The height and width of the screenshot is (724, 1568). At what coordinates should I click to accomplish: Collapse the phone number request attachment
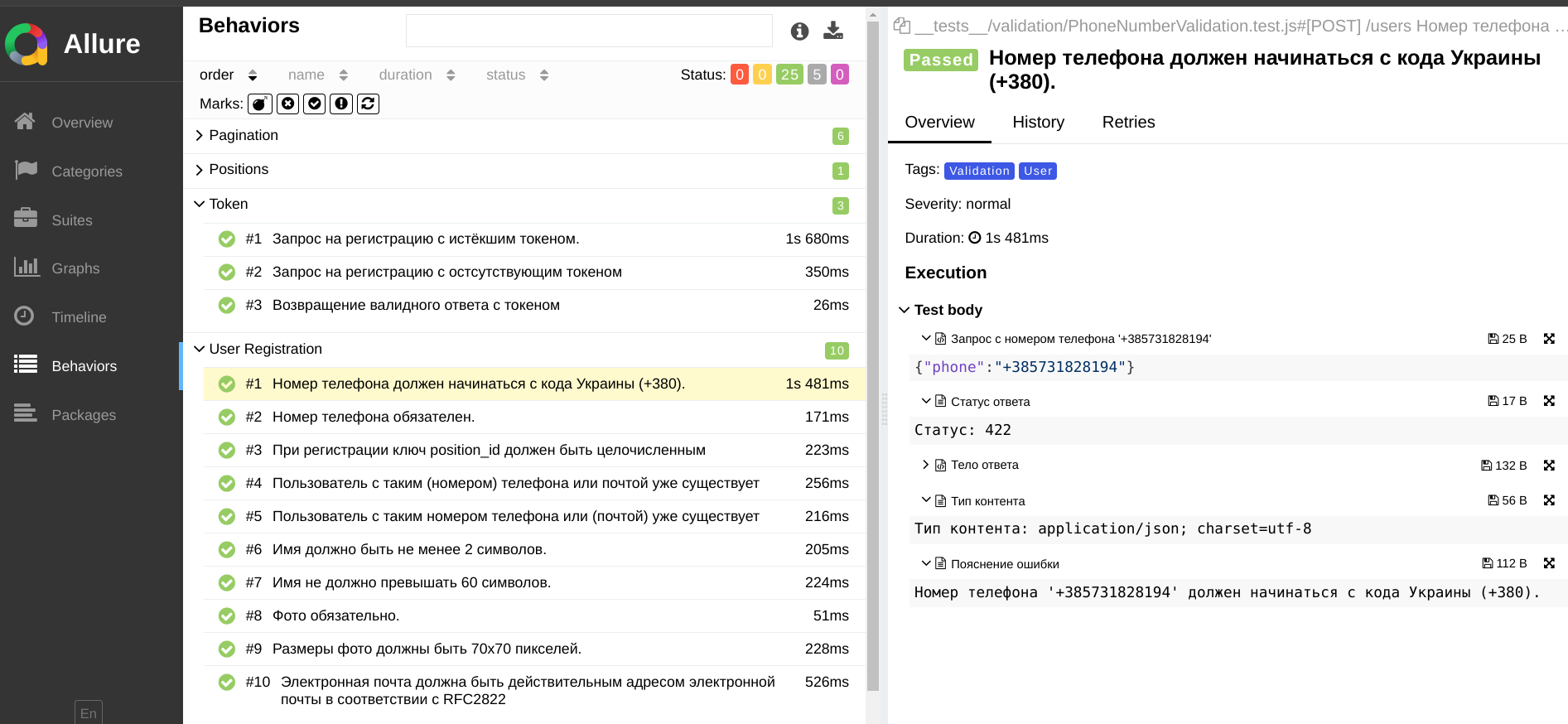click(x=1067, y=339)
